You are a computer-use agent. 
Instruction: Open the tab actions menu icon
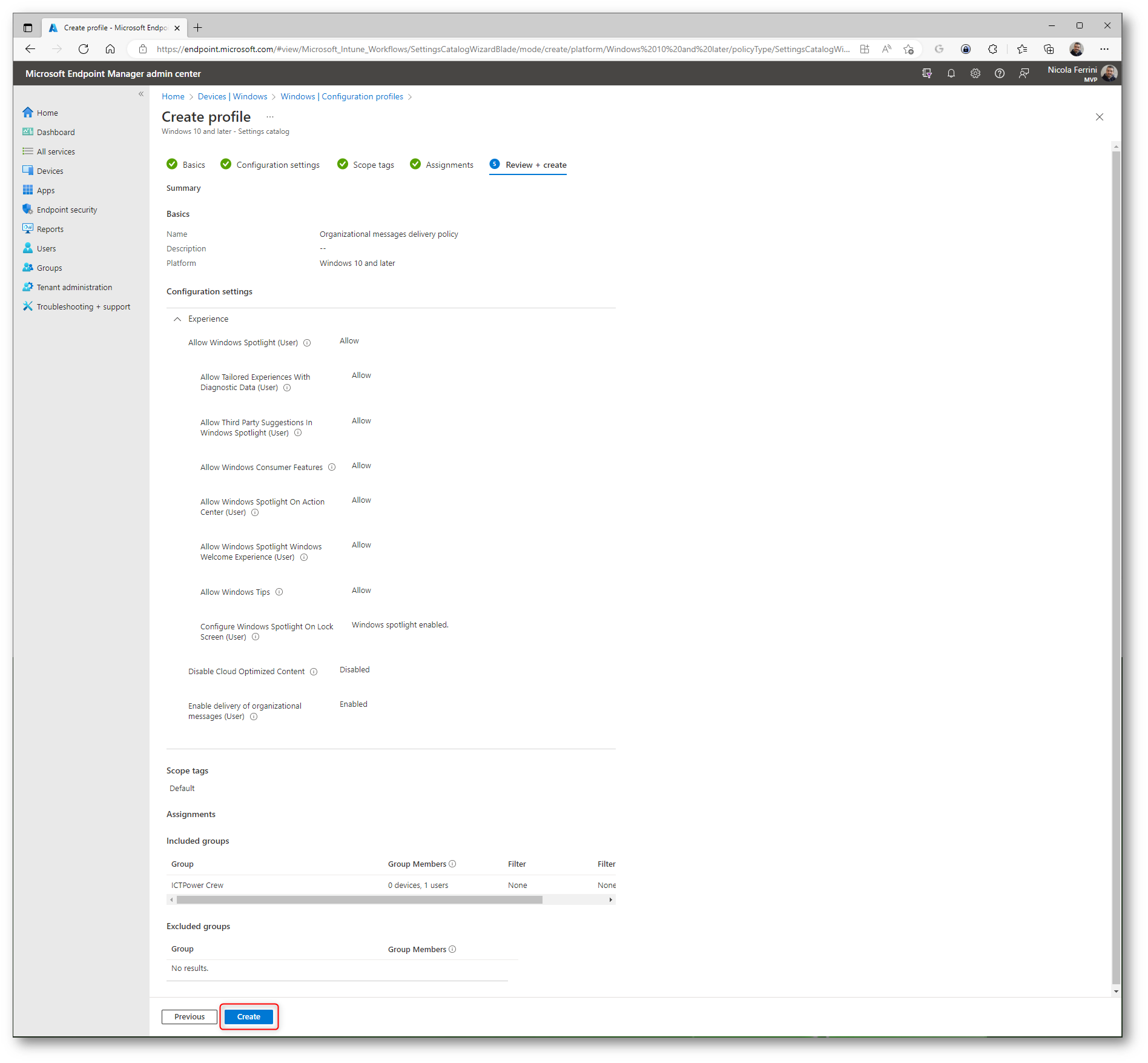[x=28, y=27]
